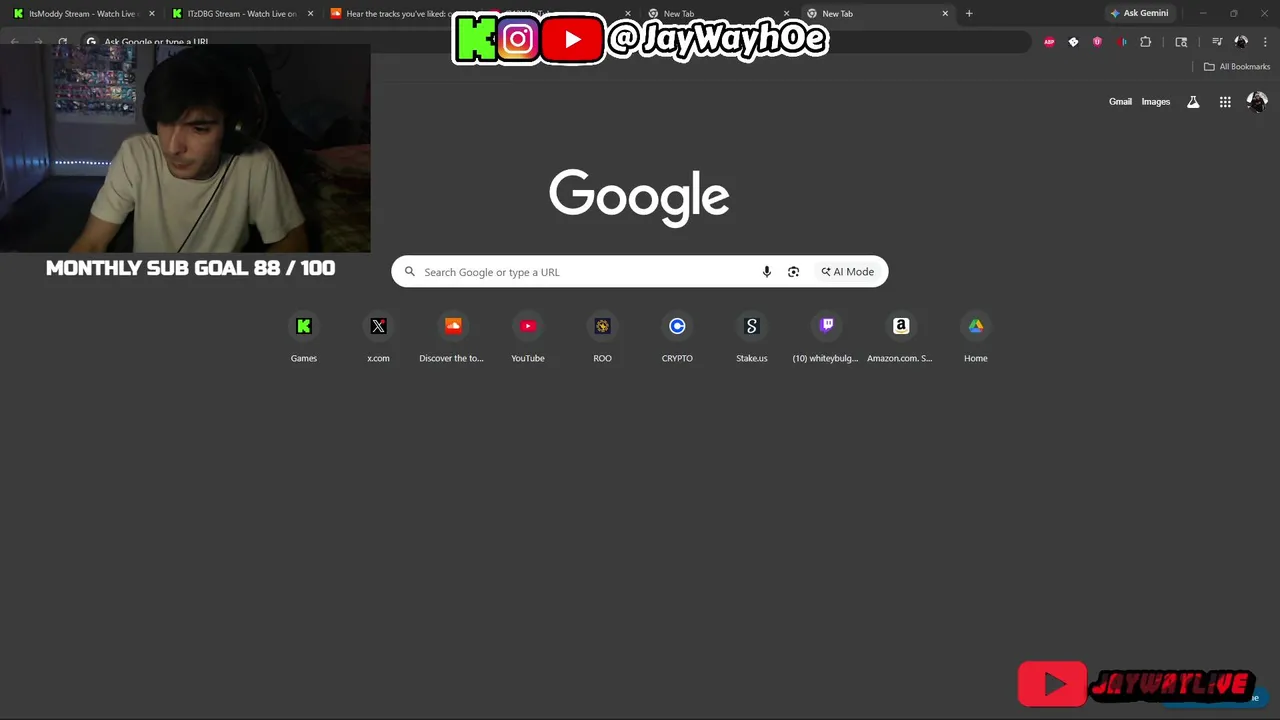Open the Games Kick shortcut tile
The width and height of the screenshot is (1280, 720).
(x=304, y=337)
